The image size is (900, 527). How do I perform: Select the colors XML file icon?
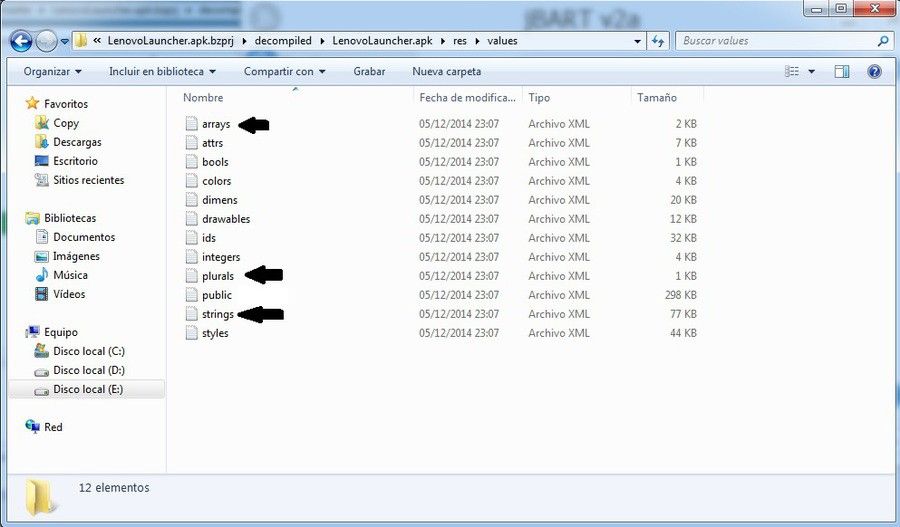pos(191,180)
